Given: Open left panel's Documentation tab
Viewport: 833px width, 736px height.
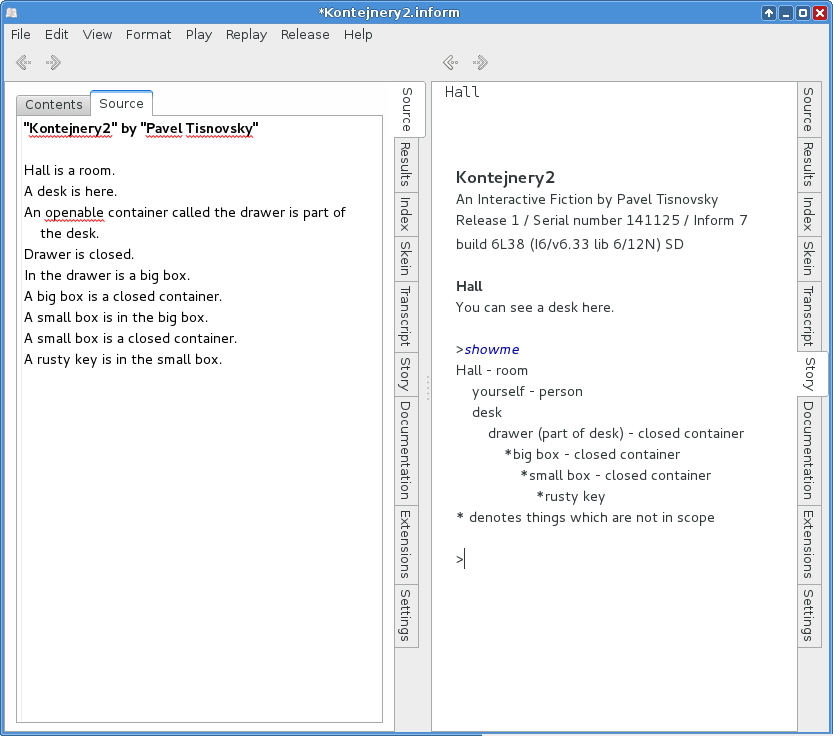Looking at the screenshot, I should pyautogui.click(x=406, y=451).
